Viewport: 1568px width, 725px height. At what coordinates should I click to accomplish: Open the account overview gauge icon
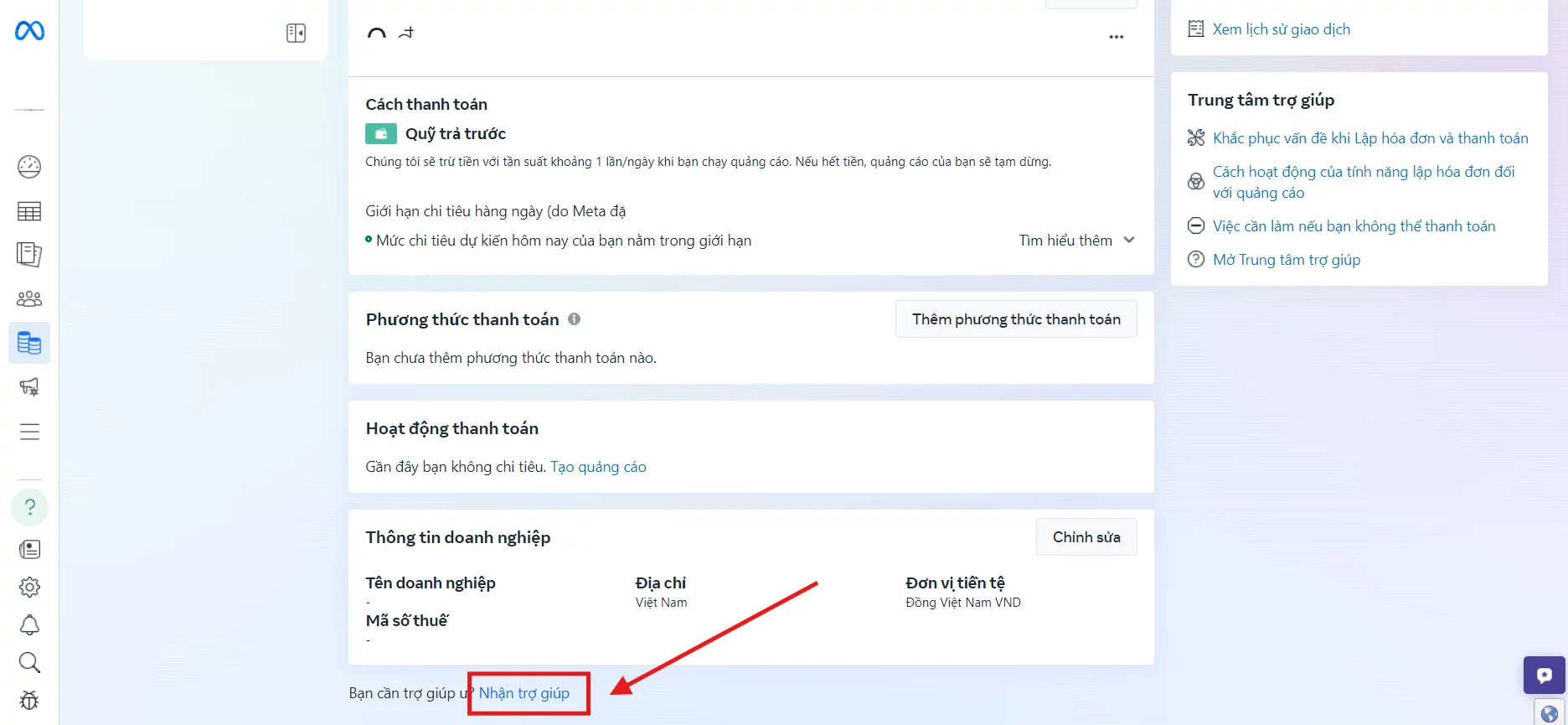29,167
